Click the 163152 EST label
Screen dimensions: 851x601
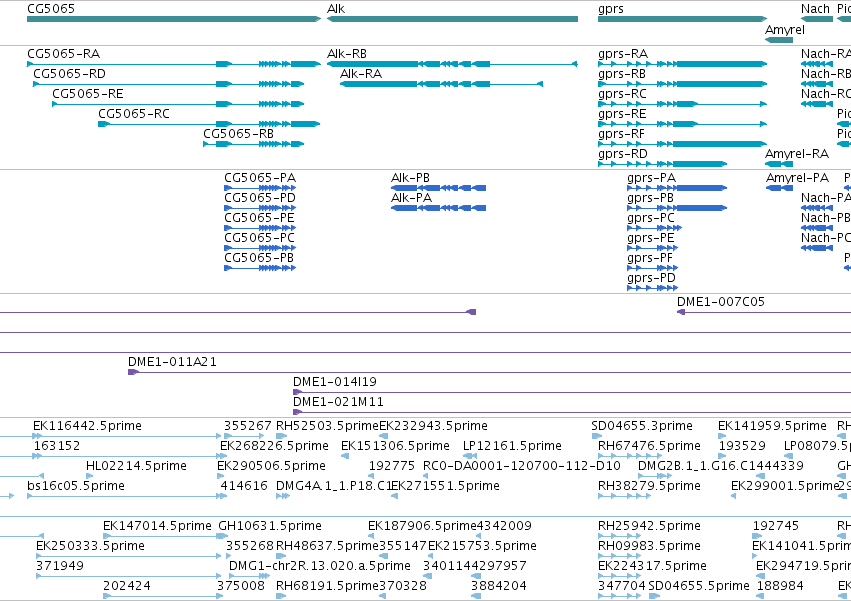[56, 446]
